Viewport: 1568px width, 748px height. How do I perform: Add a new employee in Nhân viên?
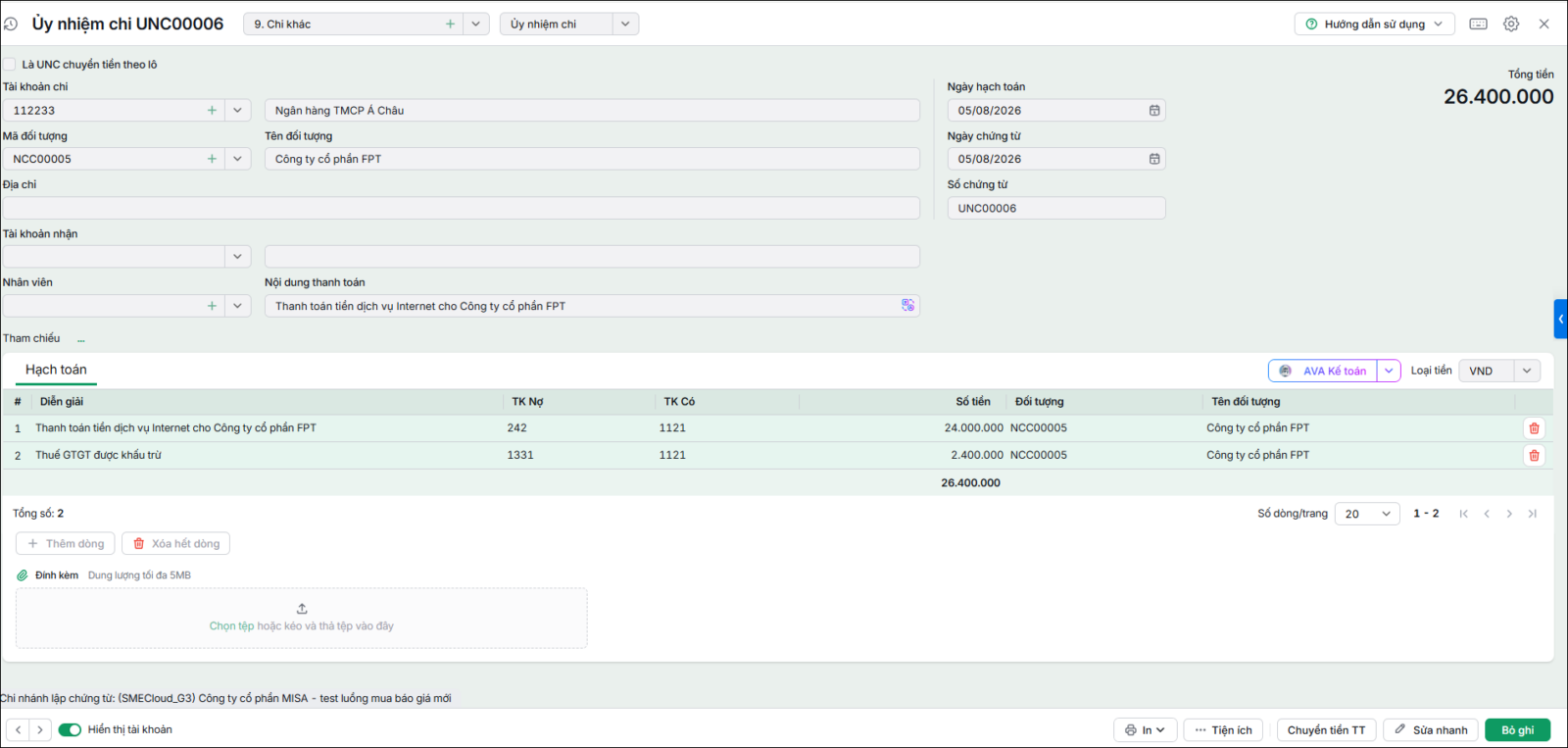coord(212,306)
